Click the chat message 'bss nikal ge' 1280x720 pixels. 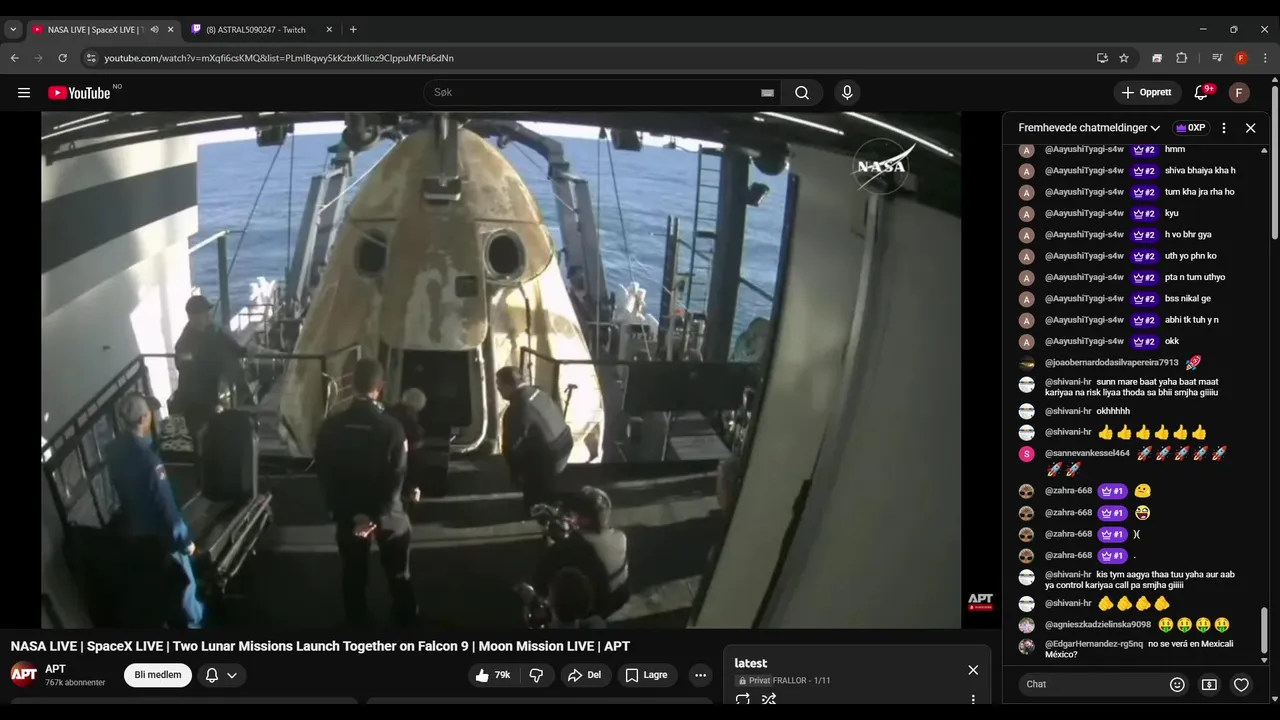(1188, 299)
